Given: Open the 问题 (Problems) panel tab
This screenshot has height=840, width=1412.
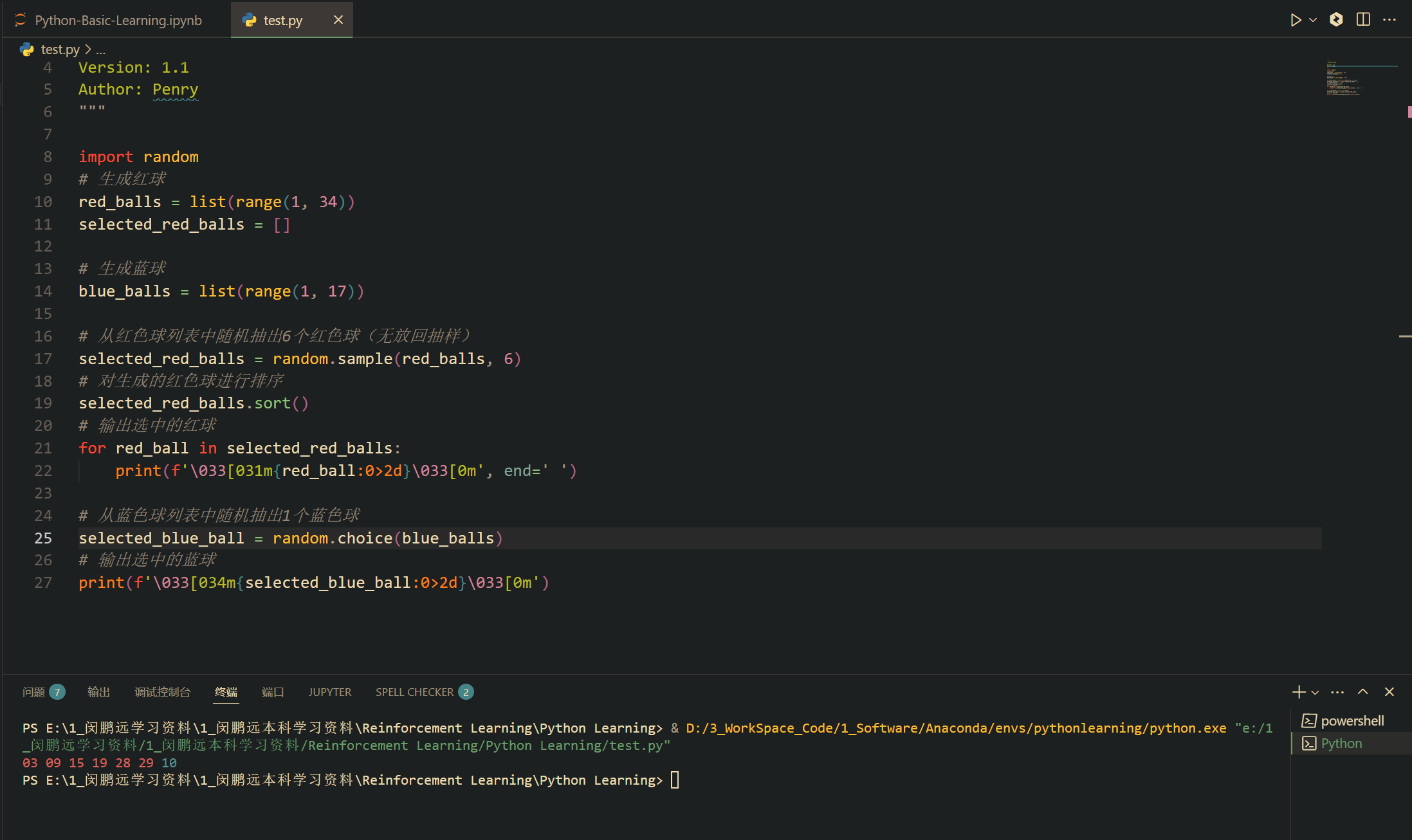Looking at the screenshot, I should [x=34, y=692].
